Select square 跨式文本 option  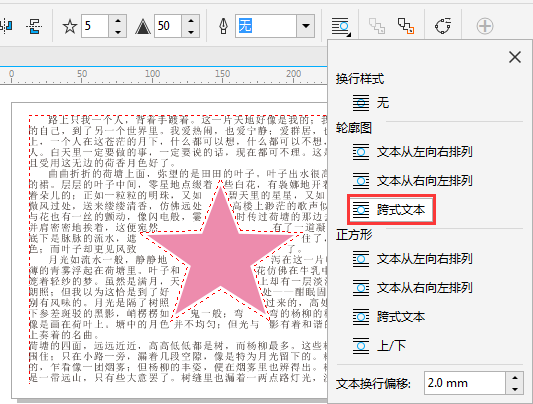(x=389, y=317)
